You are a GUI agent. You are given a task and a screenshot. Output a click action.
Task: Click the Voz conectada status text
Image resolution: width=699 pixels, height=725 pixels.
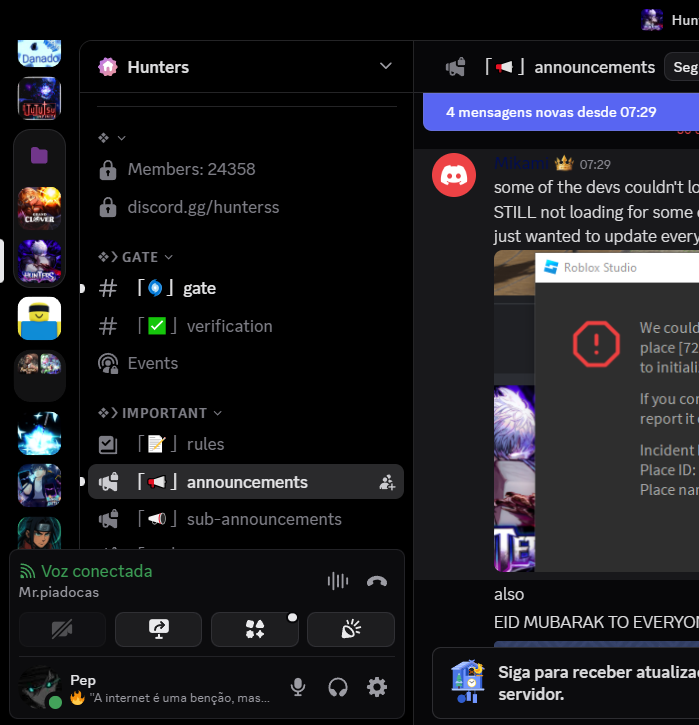(x=97, y=571)
